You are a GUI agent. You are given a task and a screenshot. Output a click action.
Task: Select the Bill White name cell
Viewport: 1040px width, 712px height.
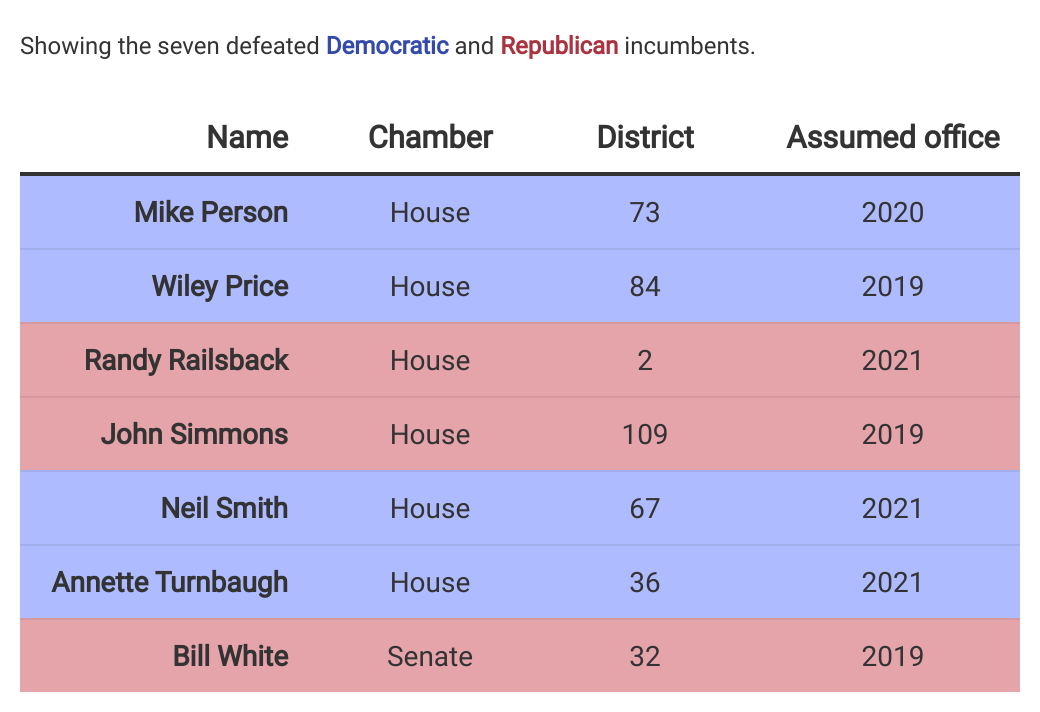point(230,656)
